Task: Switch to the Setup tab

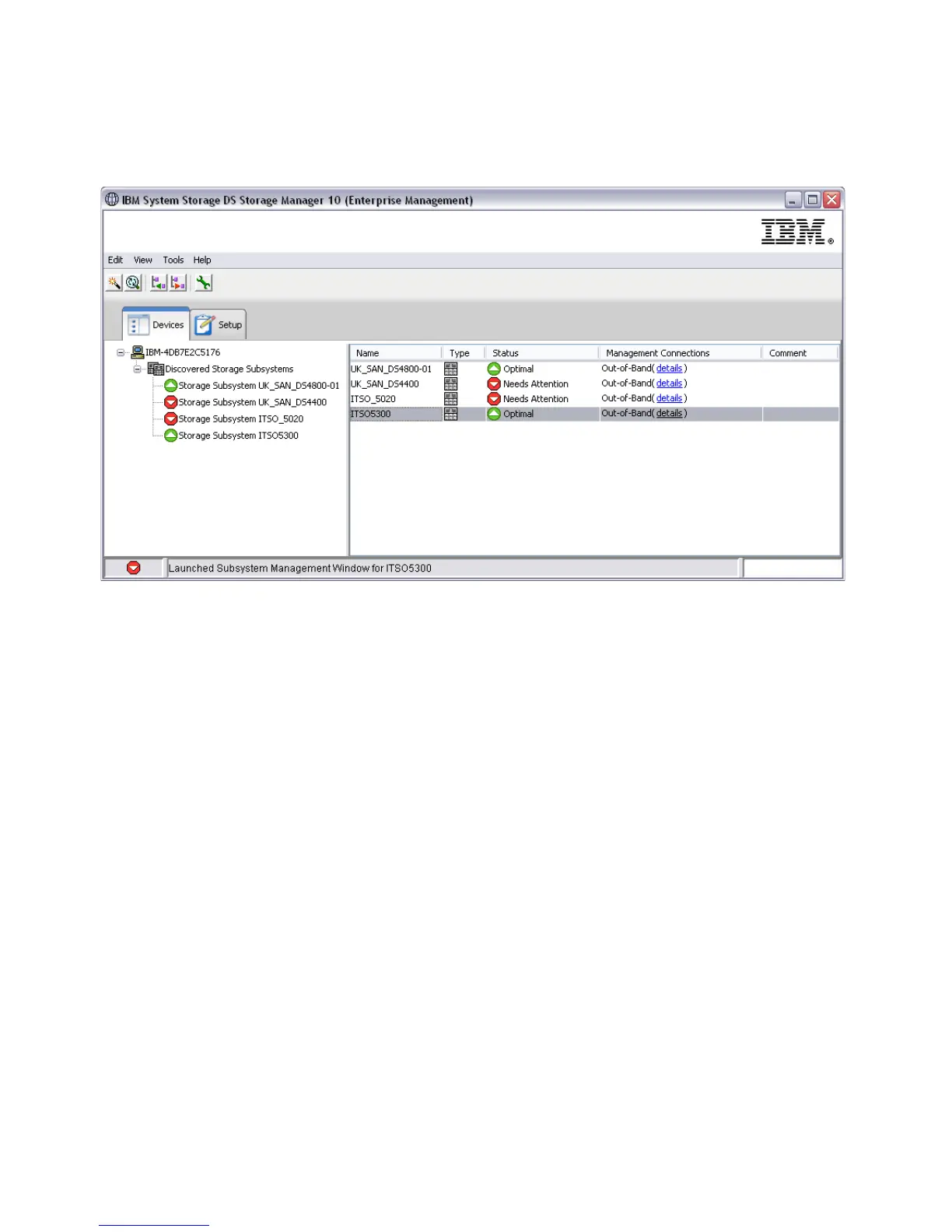Action: pyautogui.click(x=219, y=324)
